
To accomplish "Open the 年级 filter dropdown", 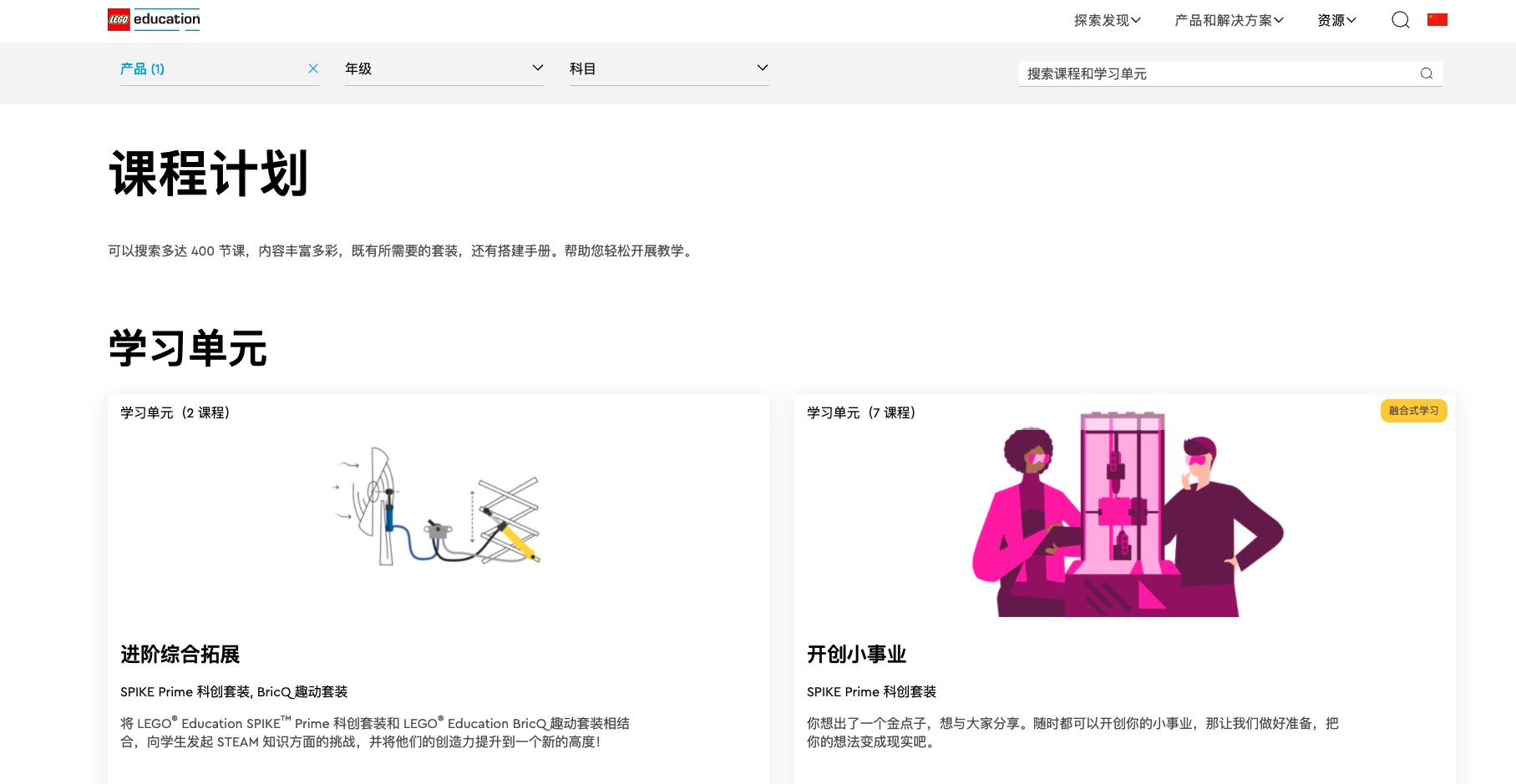I will click(x=444, y=68).
